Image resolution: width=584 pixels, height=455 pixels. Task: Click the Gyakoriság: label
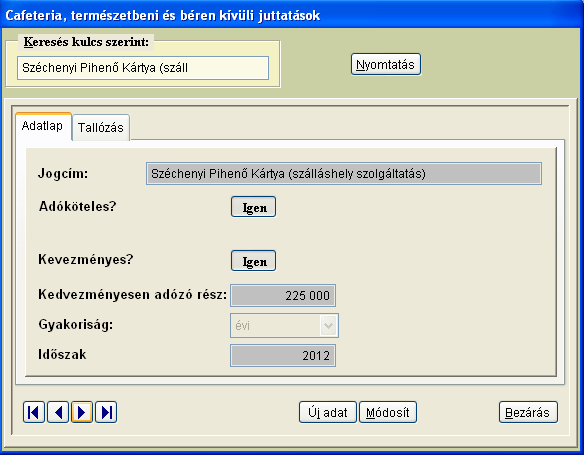(x=76, y=325)
